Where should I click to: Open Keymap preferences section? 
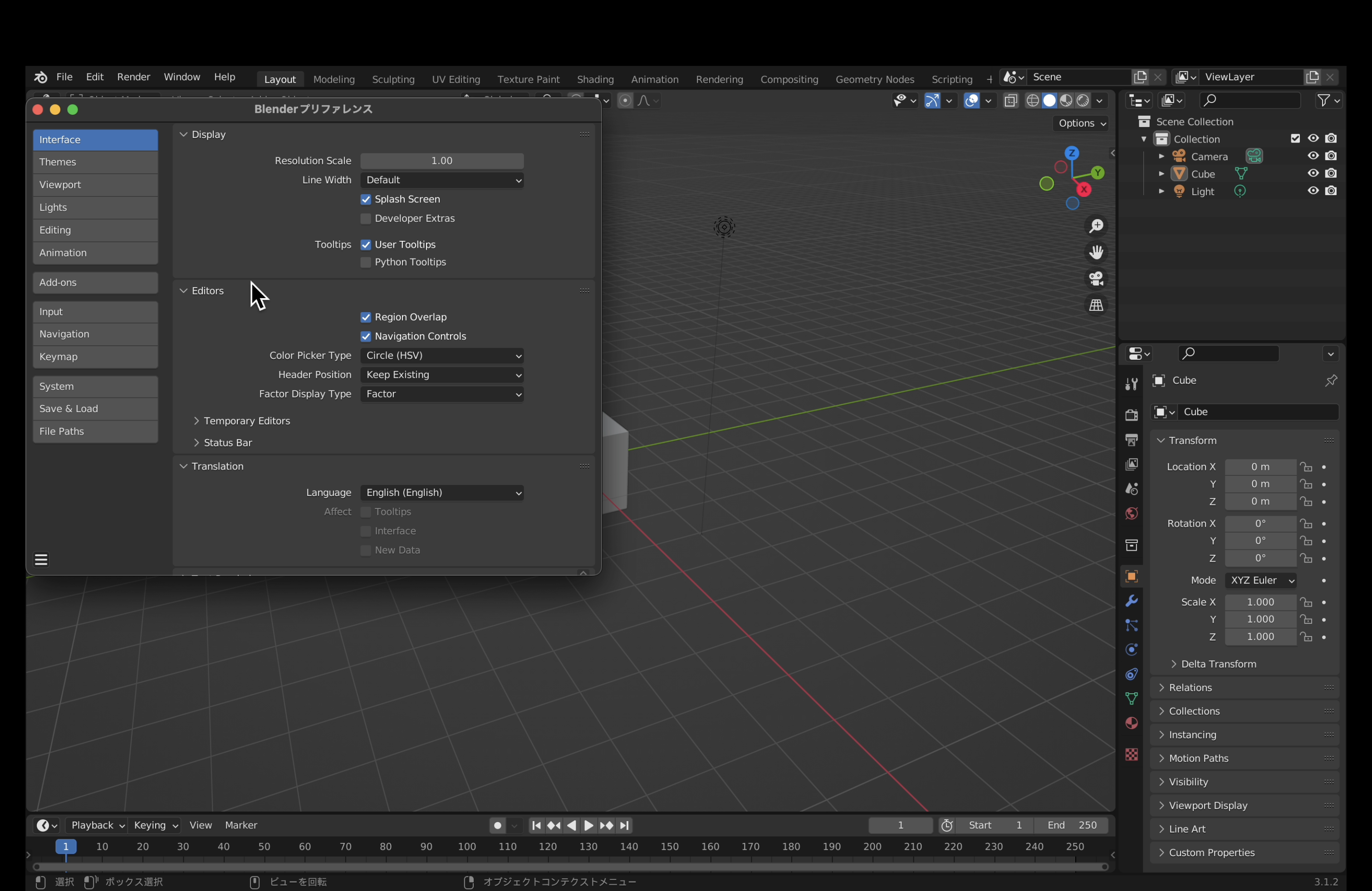click(95, 357)
